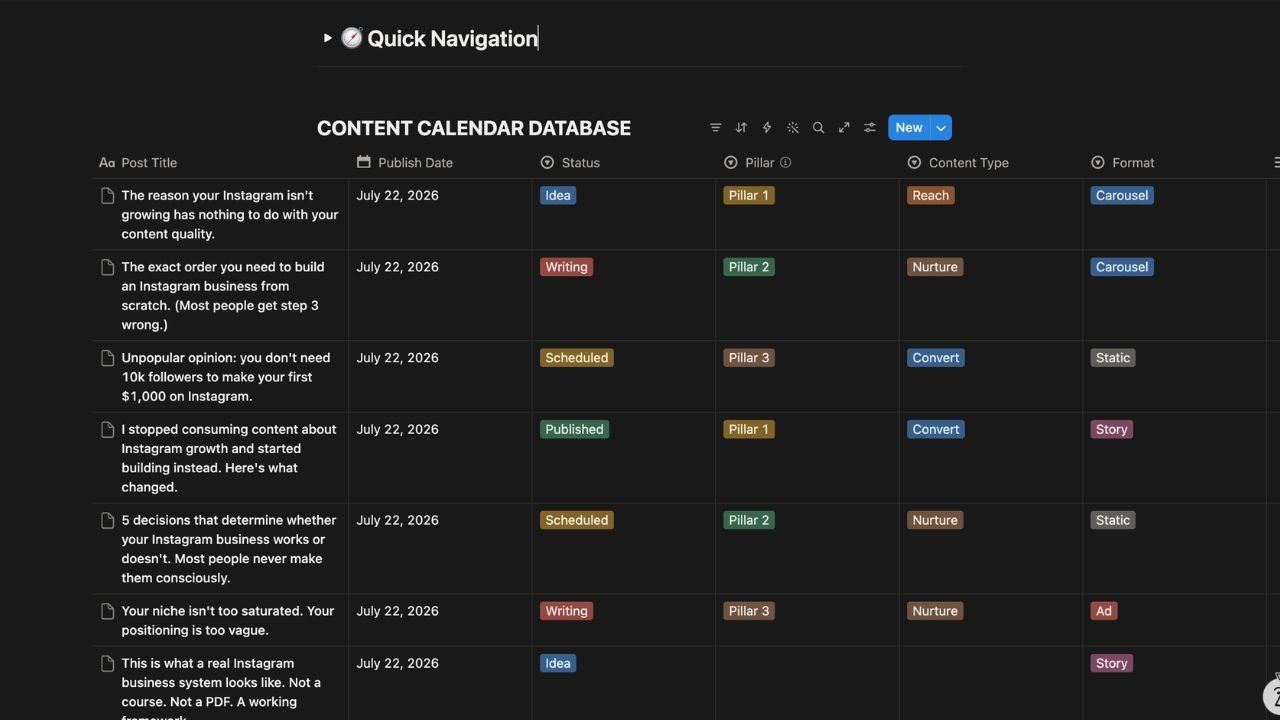
Task: Click the info icon next to Pillar
Action: (x=786, y=162)
